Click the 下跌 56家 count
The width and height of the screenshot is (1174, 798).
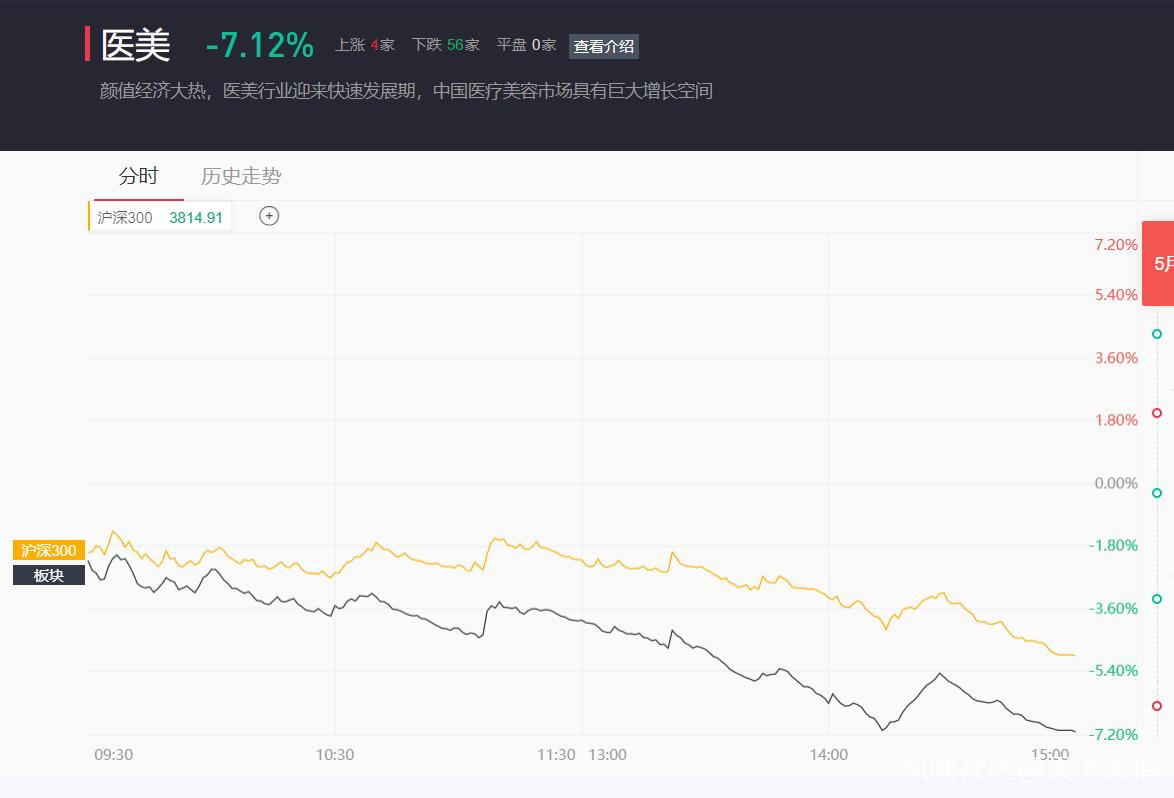pos(446,45)
